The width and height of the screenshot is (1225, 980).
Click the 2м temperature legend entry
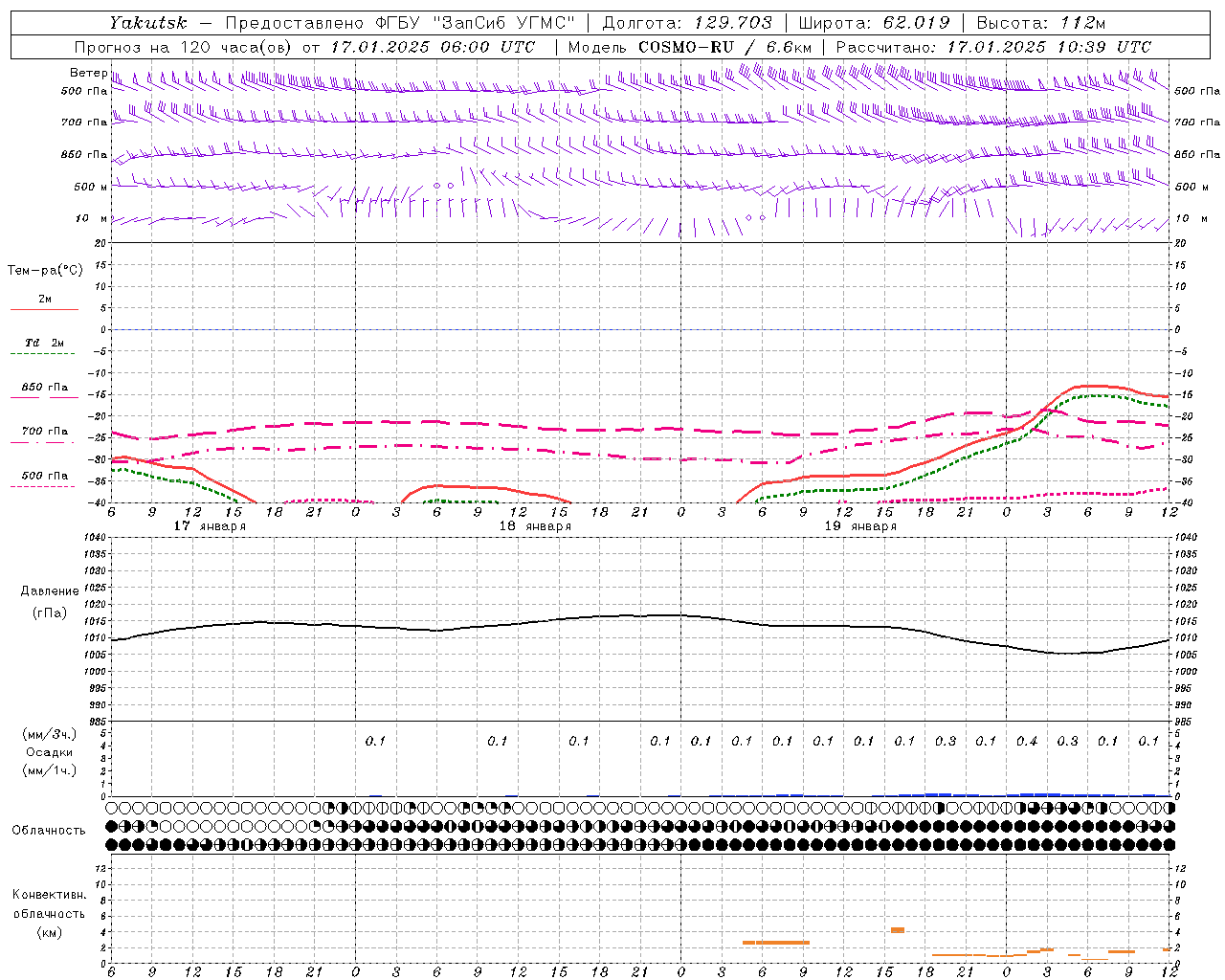[45, 299]
